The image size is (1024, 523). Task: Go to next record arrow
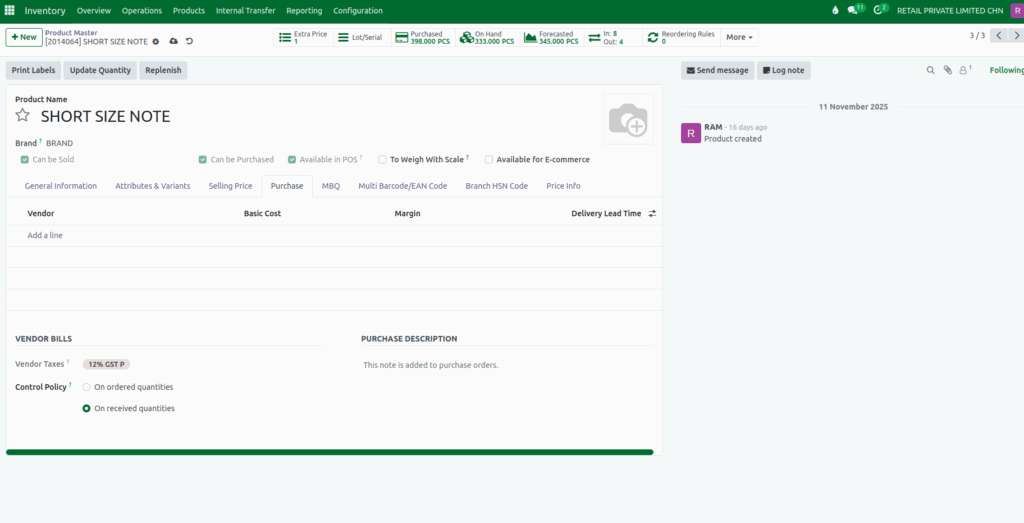pos(1015,35)
